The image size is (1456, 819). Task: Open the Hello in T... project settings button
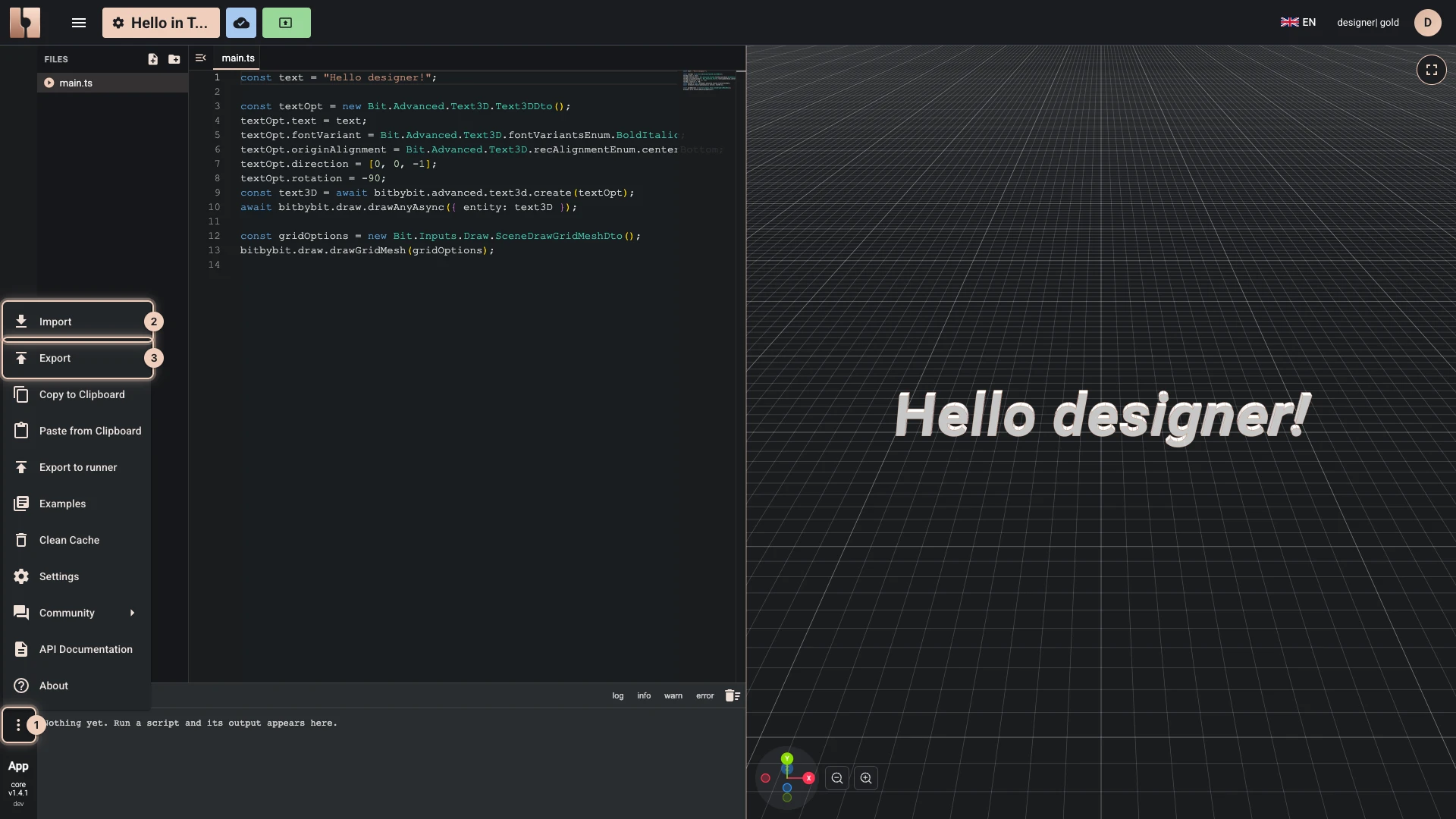161,23
